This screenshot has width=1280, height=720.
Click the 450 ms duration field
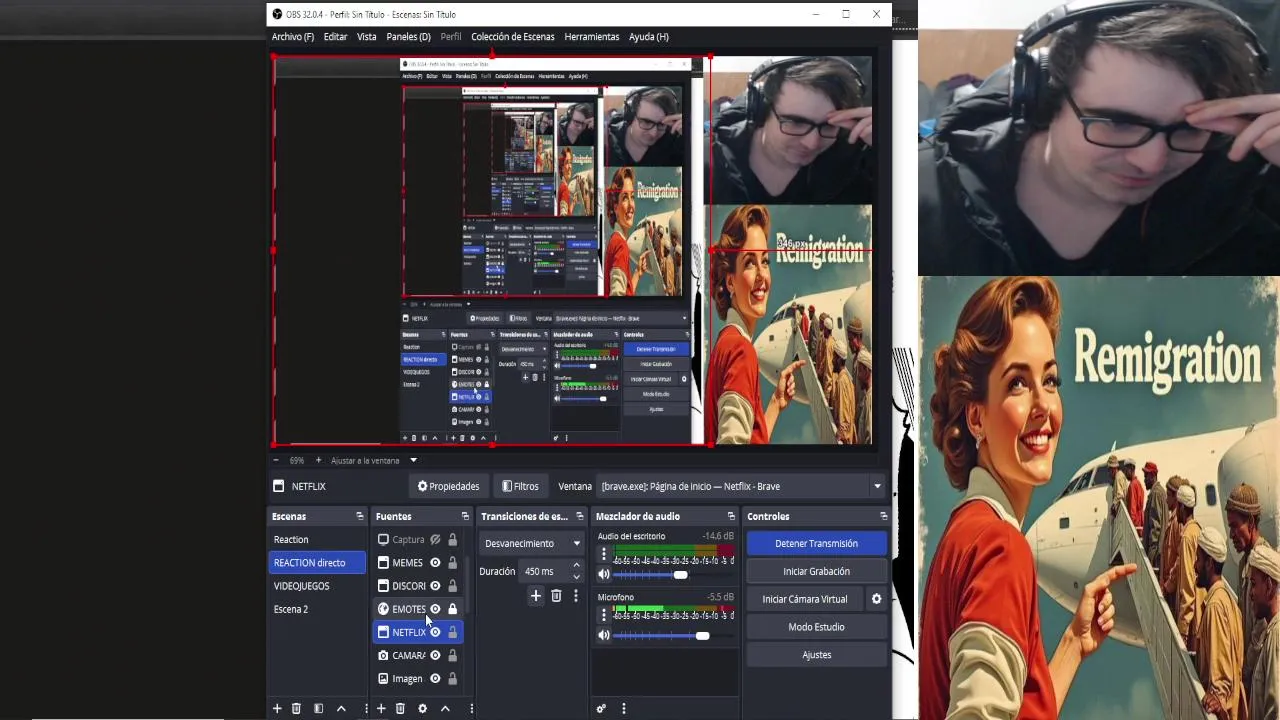click(546, 571)
